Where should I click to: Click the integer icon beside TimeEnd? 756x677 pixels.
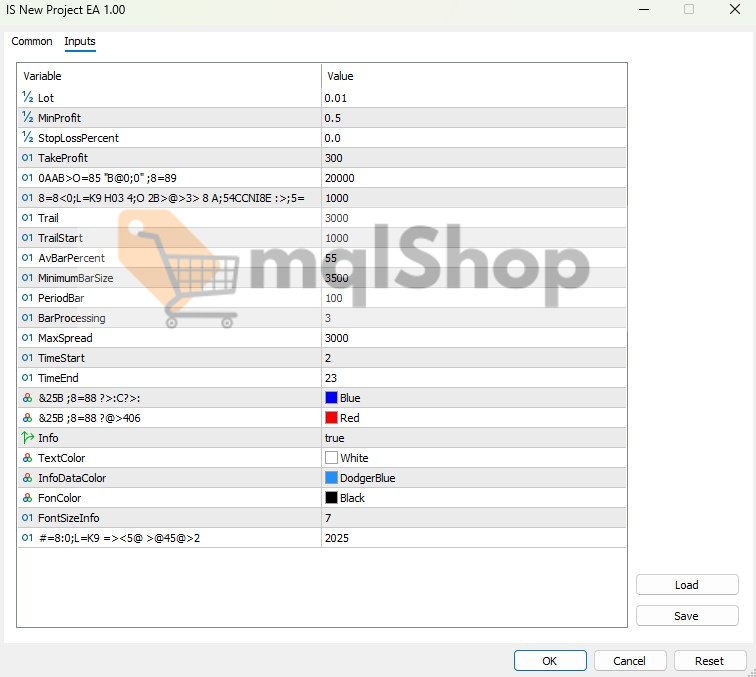(x=27, y=378)
